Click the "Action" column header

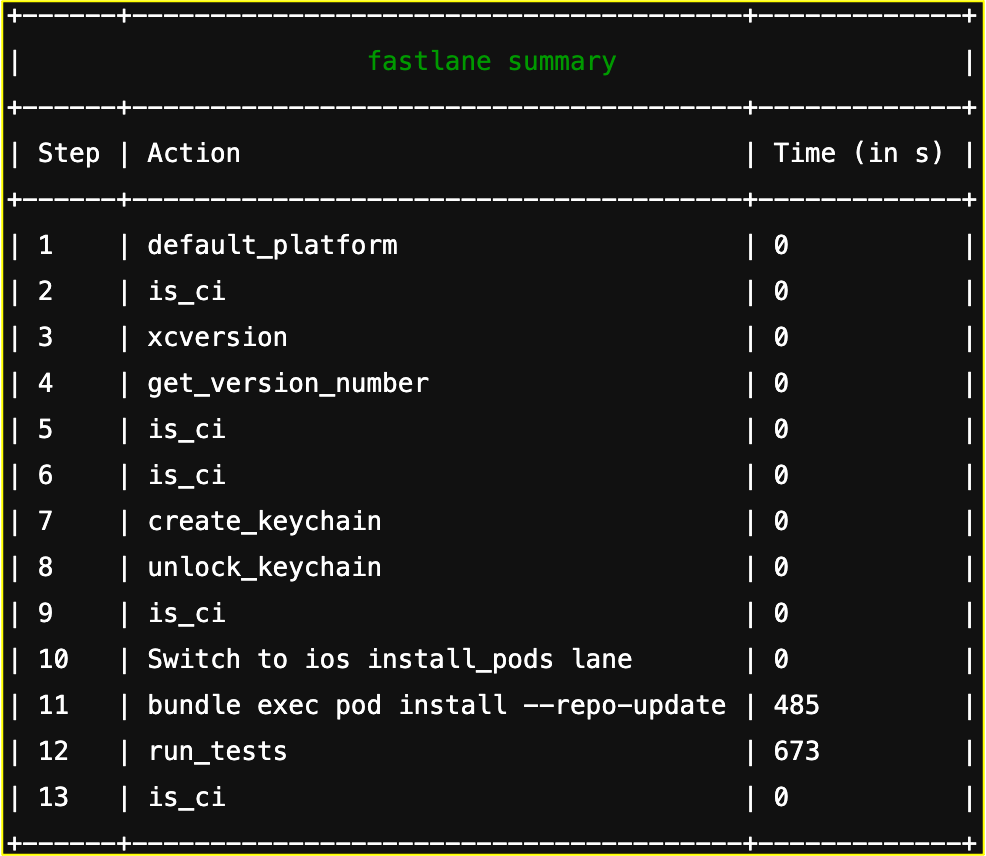(x=194, y=153)
